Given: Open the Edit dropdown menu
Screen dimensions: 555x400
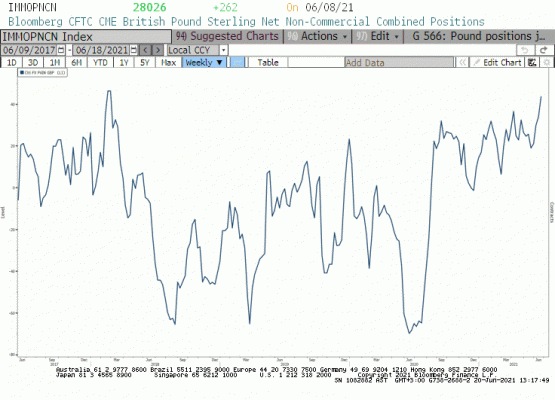Looking at the screenshot, I should tap(377, 36).
